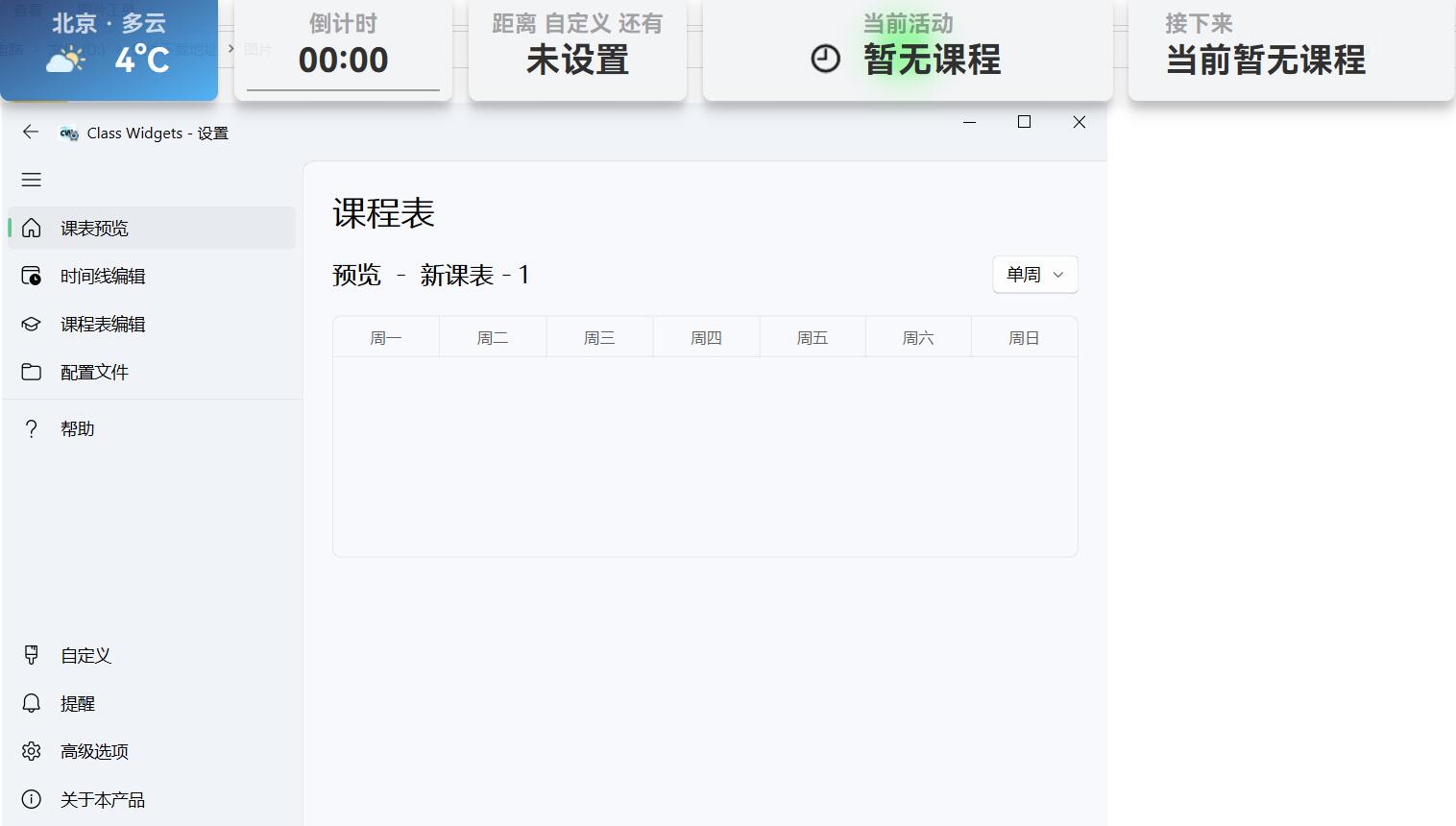Minimize the settings window
The image size is (1456, 826).
[x=970, y=122]
